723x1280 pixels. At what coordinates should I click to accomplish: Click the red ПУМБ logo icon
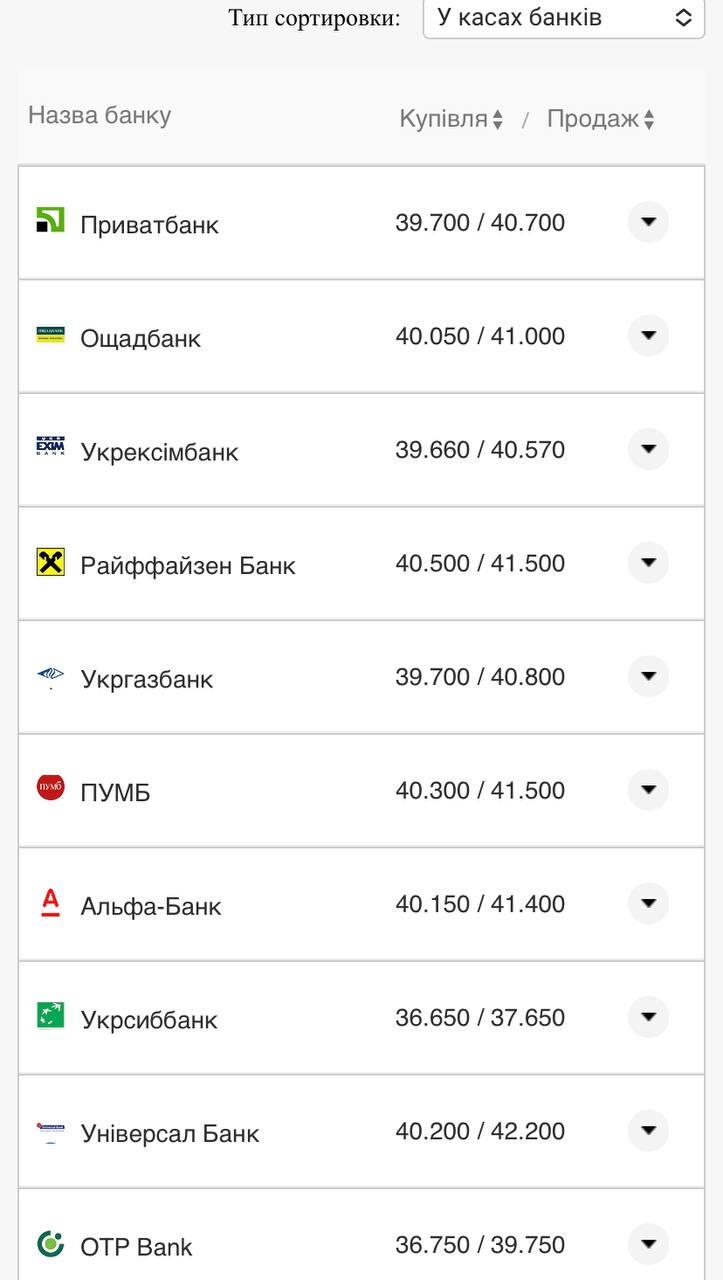50,789
